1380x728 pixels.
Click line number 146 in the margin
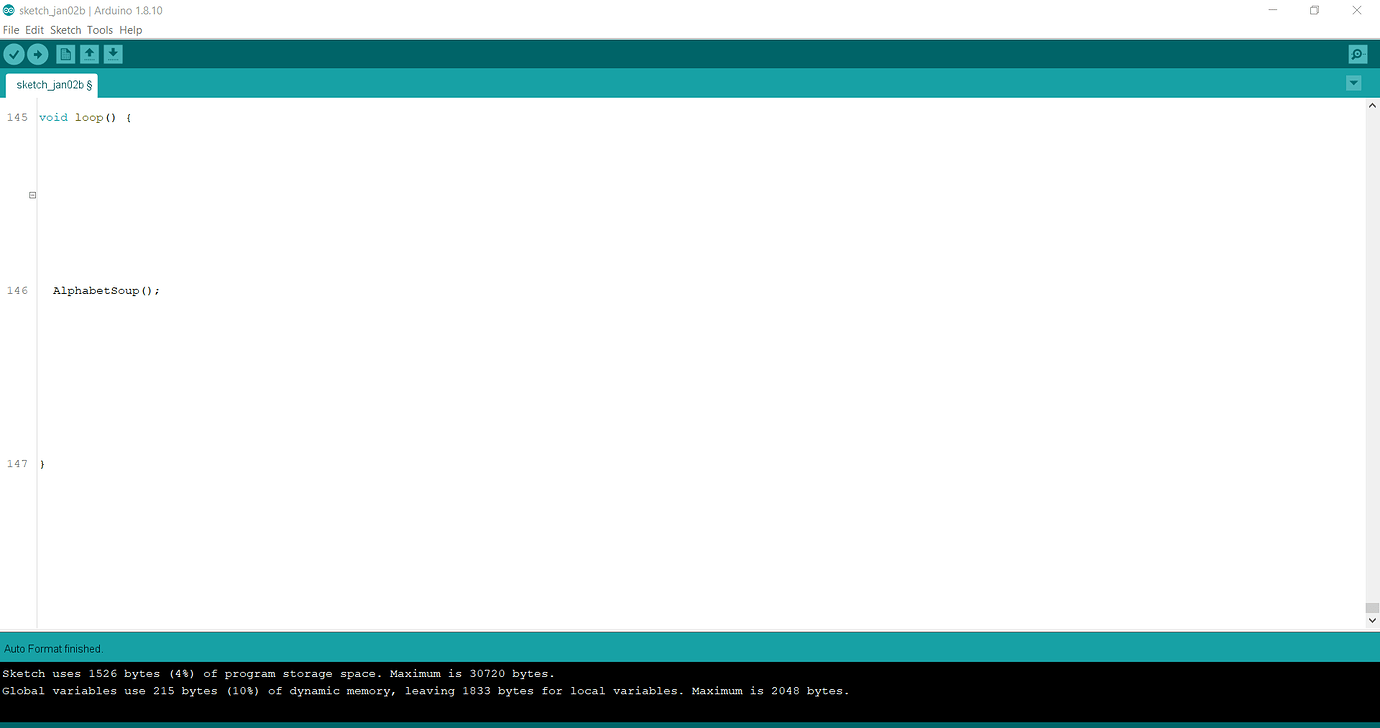[17, 290]
